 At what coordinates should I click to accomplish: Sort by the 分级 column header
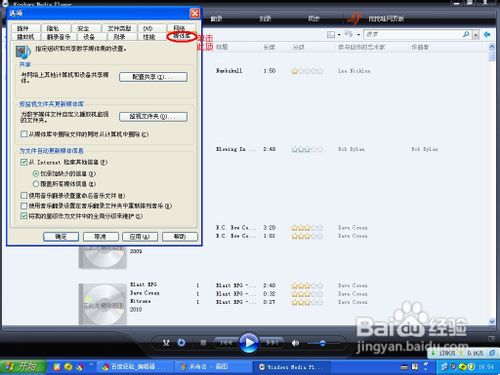(298, 47)
